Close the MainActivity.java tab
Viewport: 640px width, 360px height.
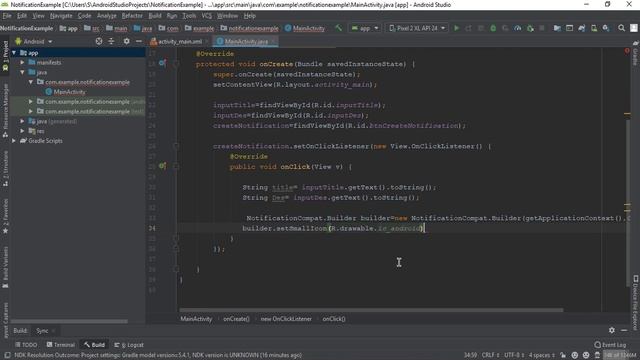tap(273, 41)
